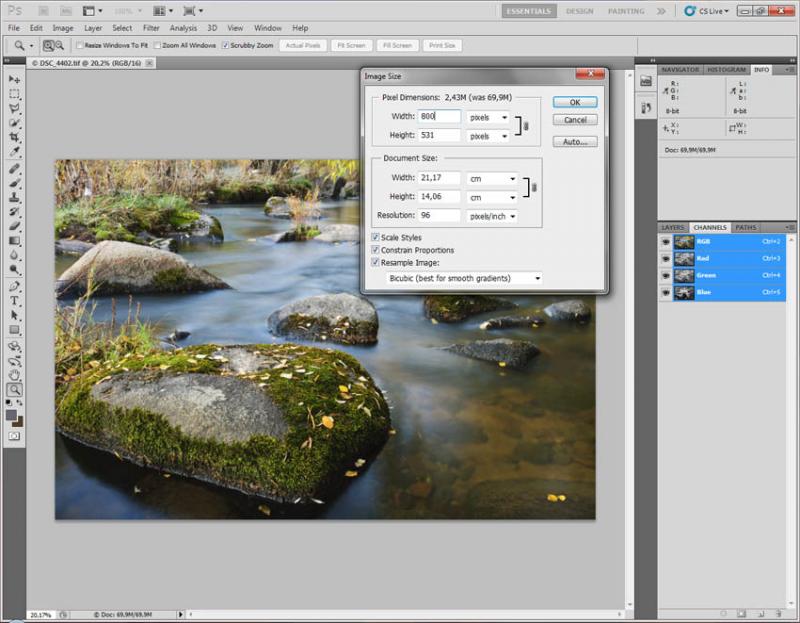Select the Eyedropper tool
The width and height of the screenshot is (800, 623).
14,152
